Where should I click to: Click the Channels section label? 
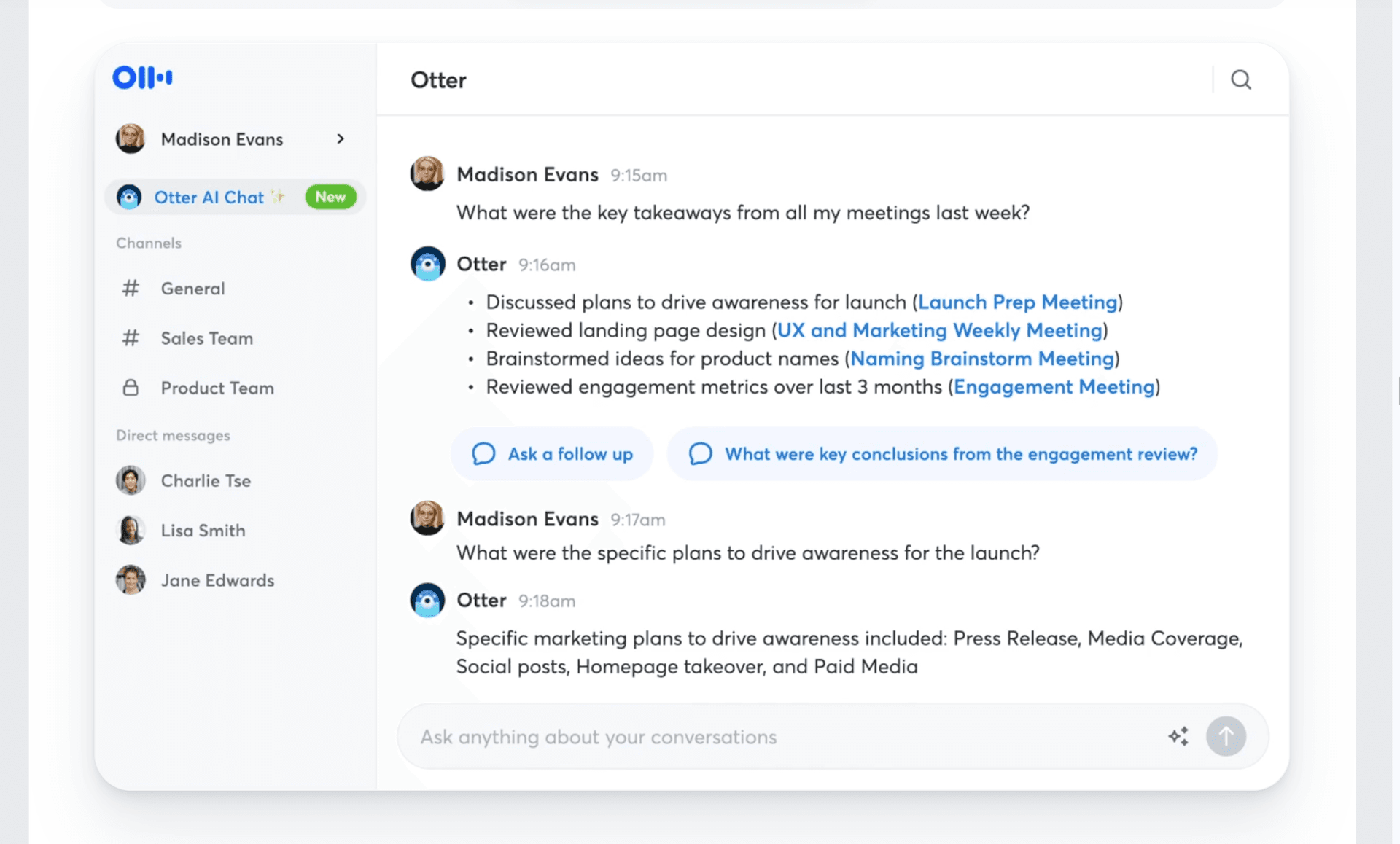pos(149,243)
